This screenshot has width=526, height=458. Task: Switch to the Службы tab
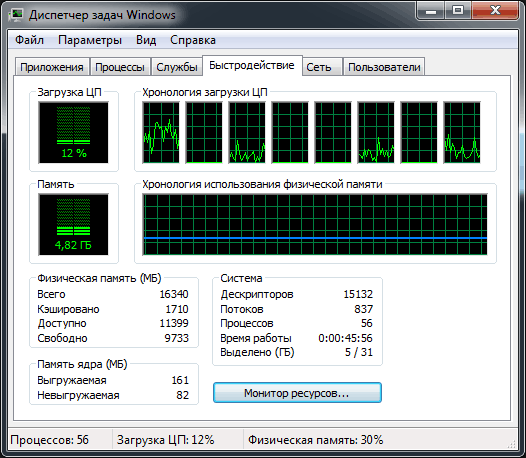point(177,67)
